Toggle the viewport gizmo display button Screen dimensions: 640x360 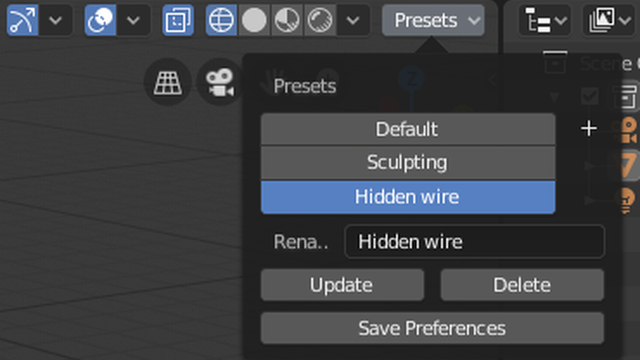click(22, 20)
